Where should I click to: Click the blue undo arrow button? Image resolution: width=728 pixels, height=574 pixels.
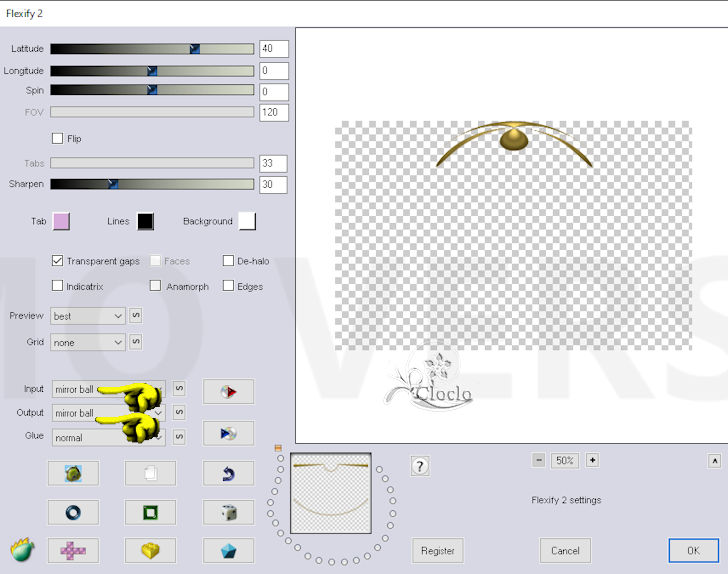pos(228,473)
